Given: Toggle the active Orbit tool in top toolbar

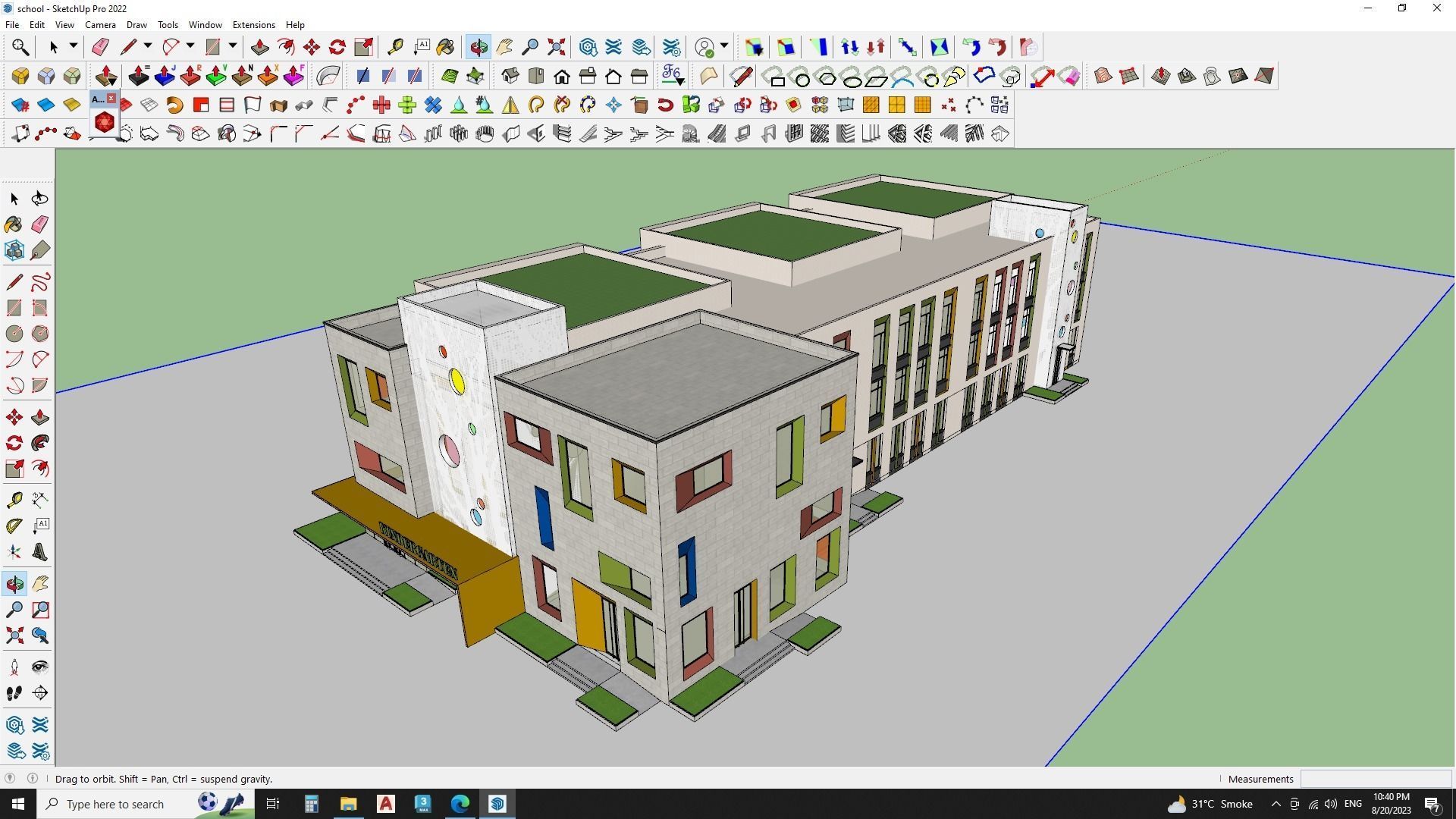Looking at the screenshot, I should click(x=479, y=47).
